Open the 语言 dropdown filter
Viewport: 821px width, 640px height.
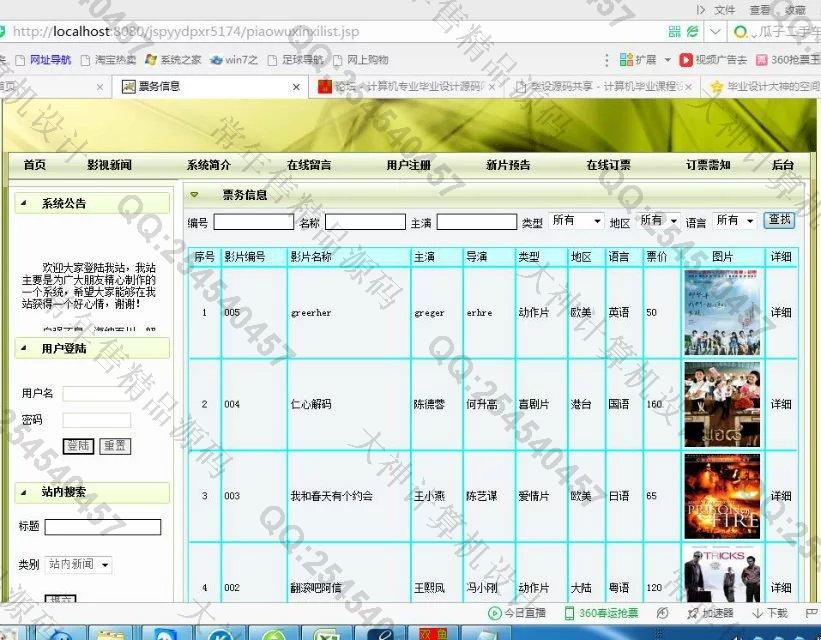click(735, 220)
